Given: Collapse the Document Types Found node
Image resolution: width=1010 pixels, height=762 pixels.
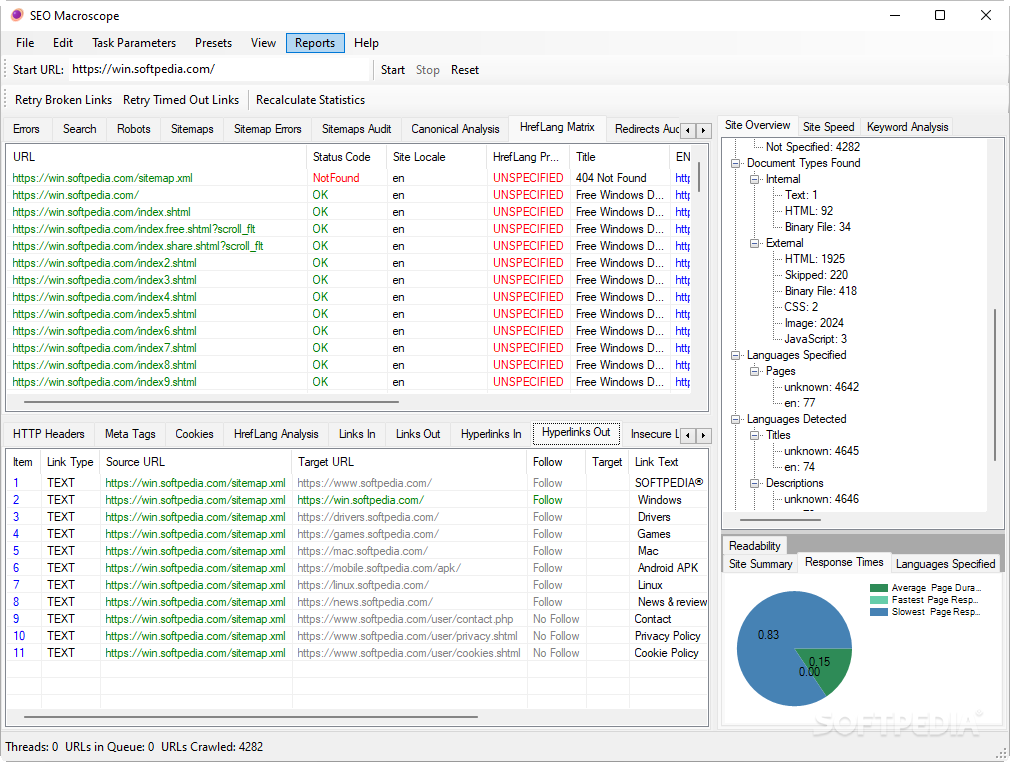Looking at the screenshot, I should pos(735,164).
